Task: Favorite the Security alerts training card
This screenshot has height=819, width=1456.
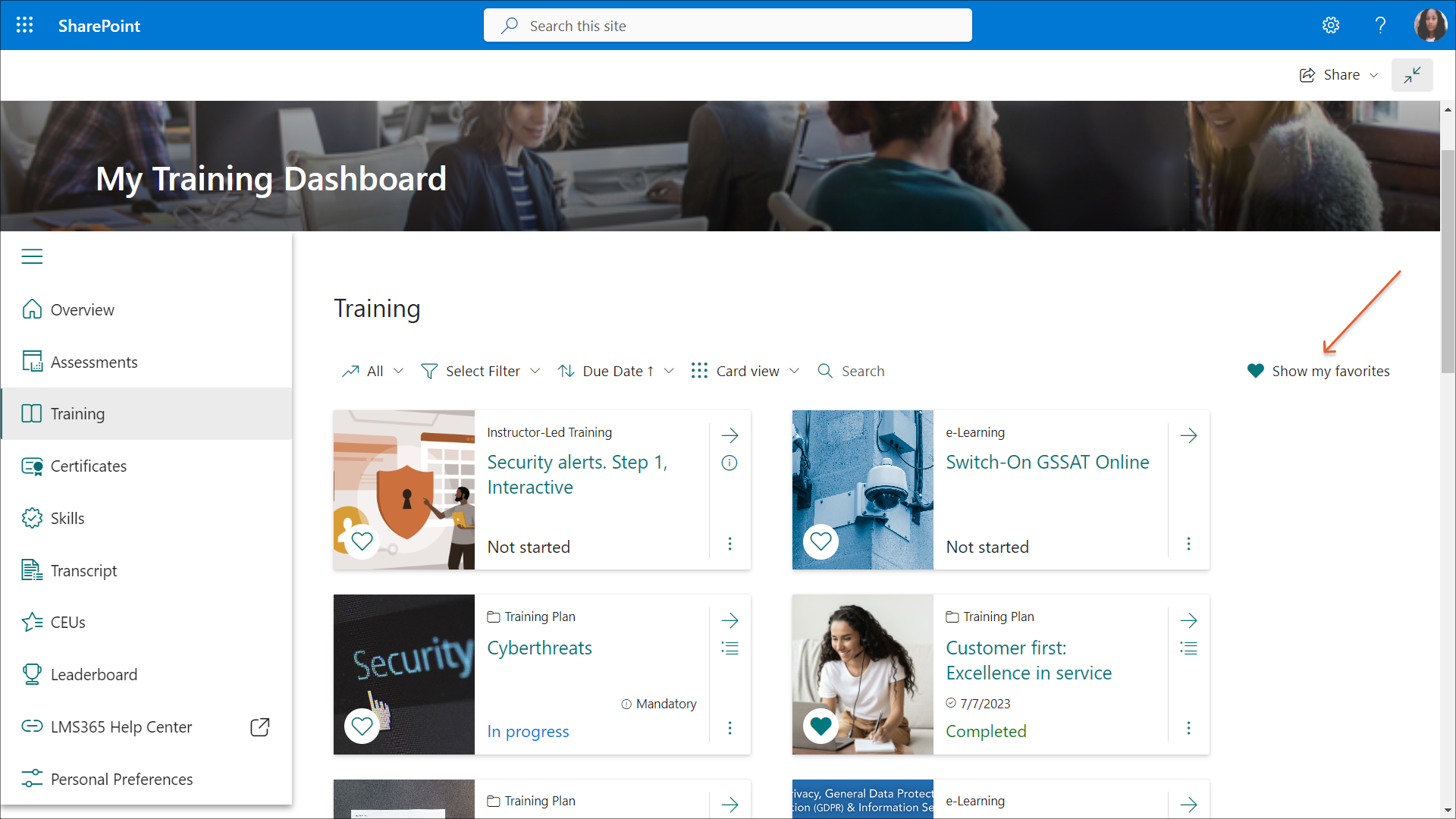Action: pos(362,541)
